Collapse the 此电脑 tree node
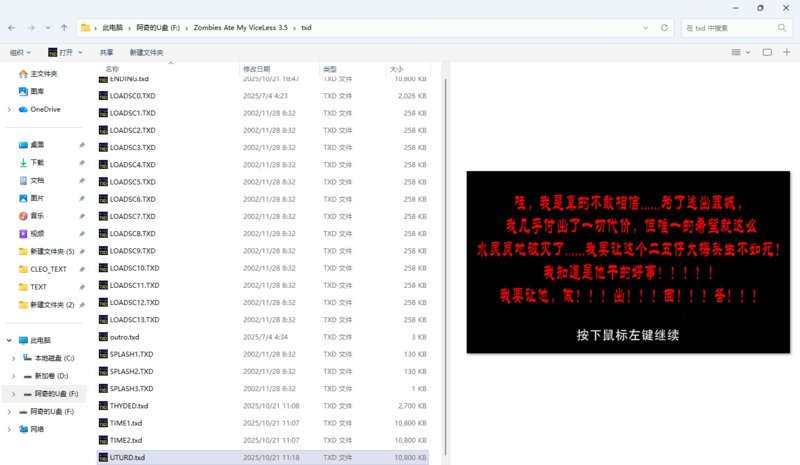Image resolution: width=800 pixels, height=465 pixels. 9,340
